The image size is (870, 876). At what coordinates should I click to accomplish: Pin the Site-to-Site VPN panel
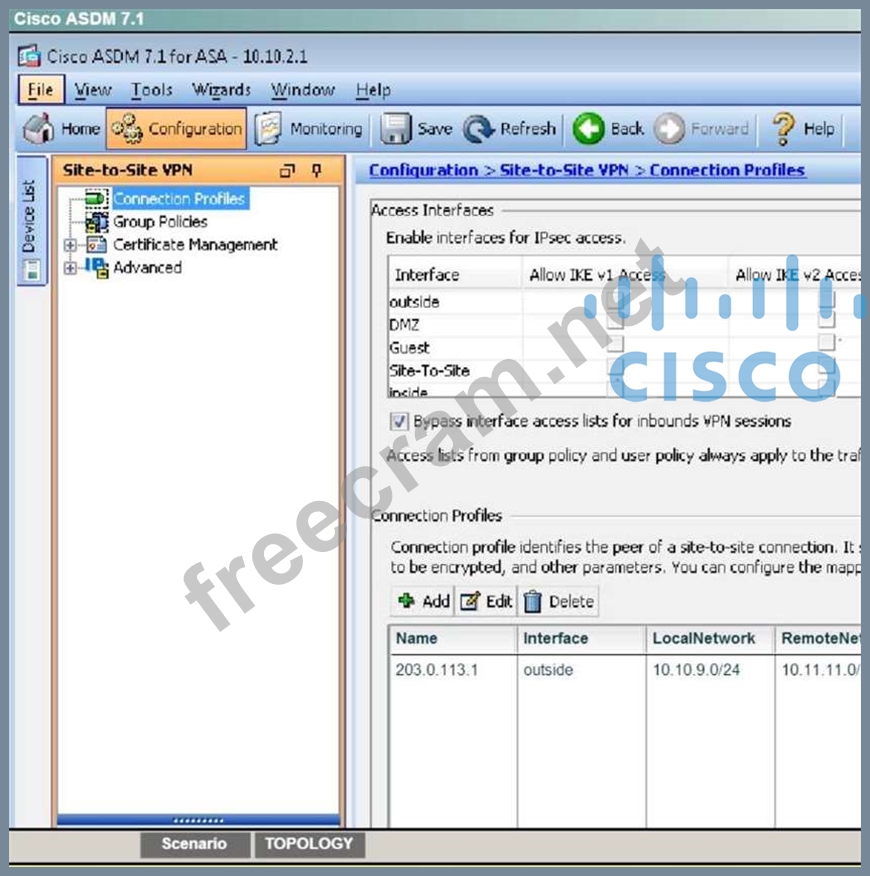pos(317,171)
